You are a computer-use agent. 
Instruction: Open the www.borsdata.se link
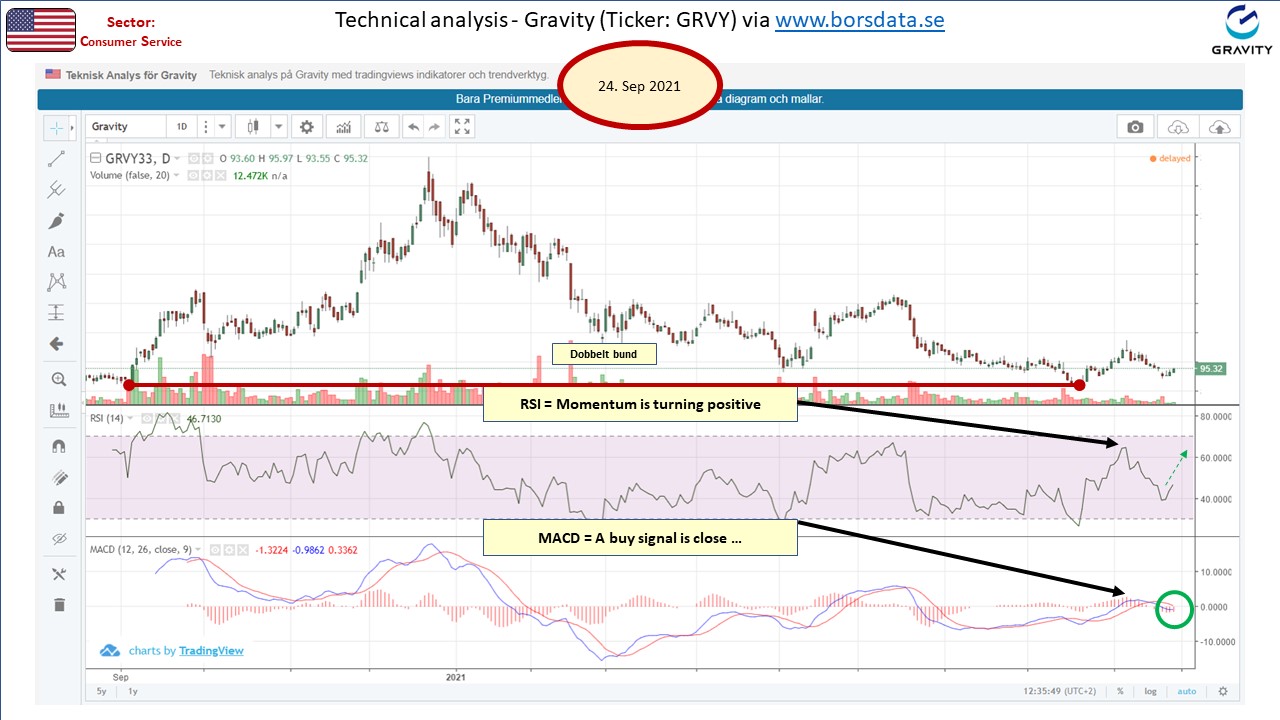tap(859, 20)
